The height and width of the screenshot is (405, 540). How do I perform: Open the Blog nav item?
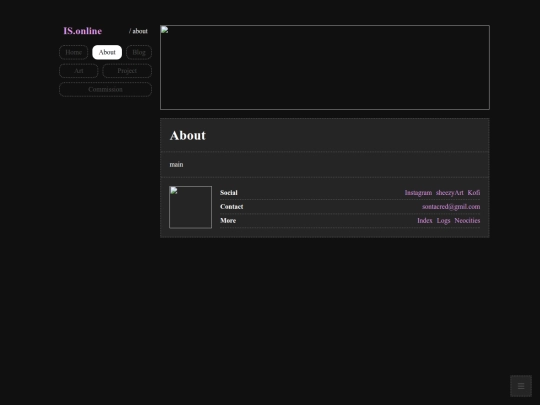(139, 52)
